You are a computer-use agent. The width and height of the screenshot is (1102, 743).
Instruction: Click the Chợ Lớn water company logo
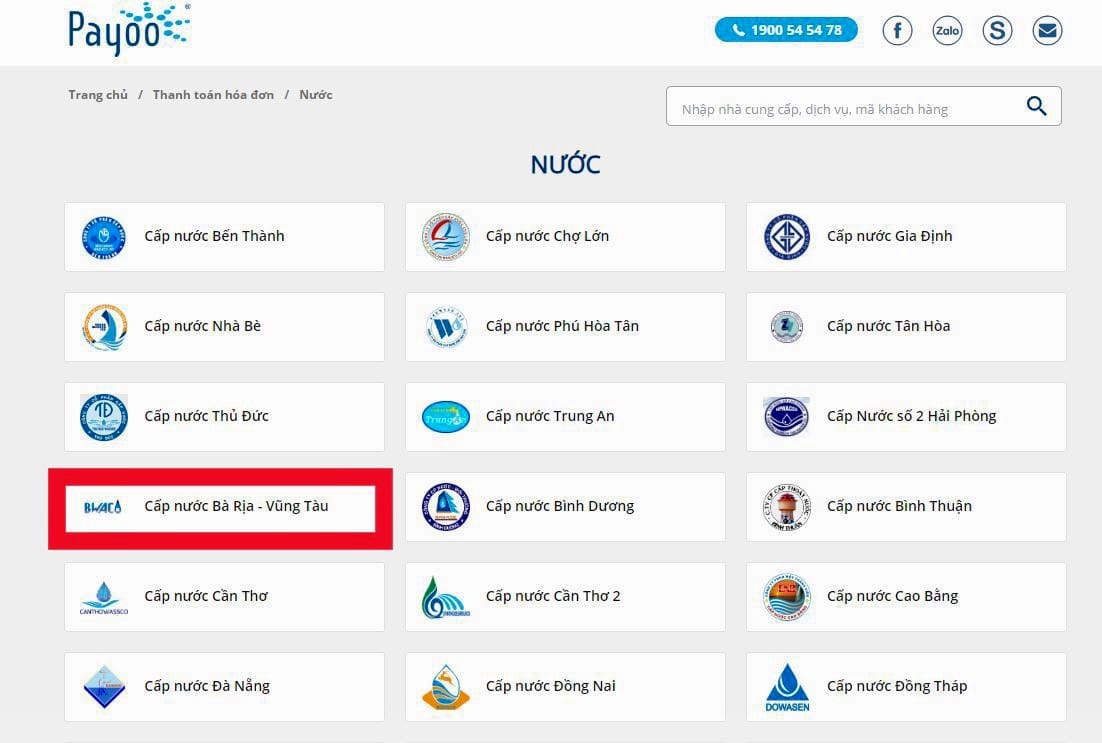(446, 238)
